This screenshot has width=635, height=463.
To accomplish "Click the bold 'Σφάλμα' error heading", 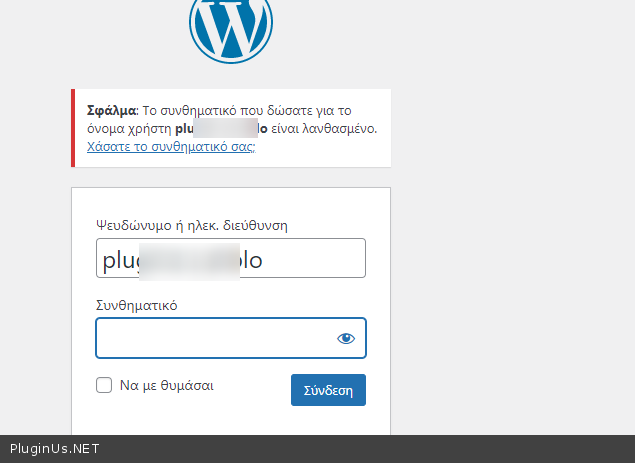I will pyautogui.click(x=112, y=111).
